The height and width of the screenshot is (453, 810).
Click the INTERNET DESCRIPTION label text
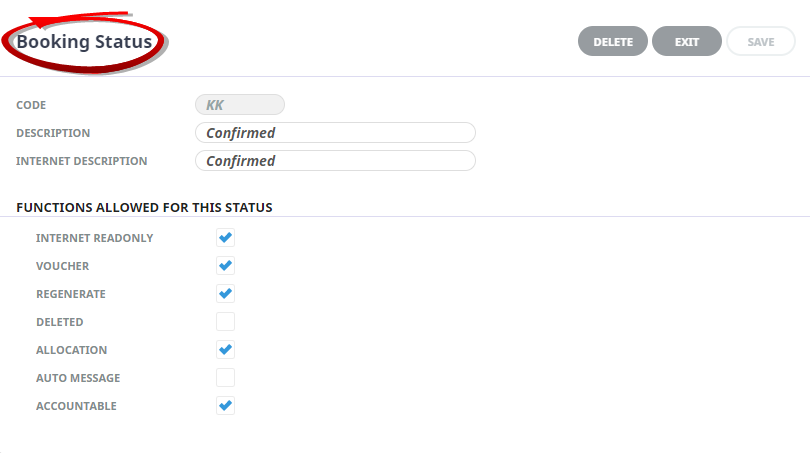[x=82, y=161]
